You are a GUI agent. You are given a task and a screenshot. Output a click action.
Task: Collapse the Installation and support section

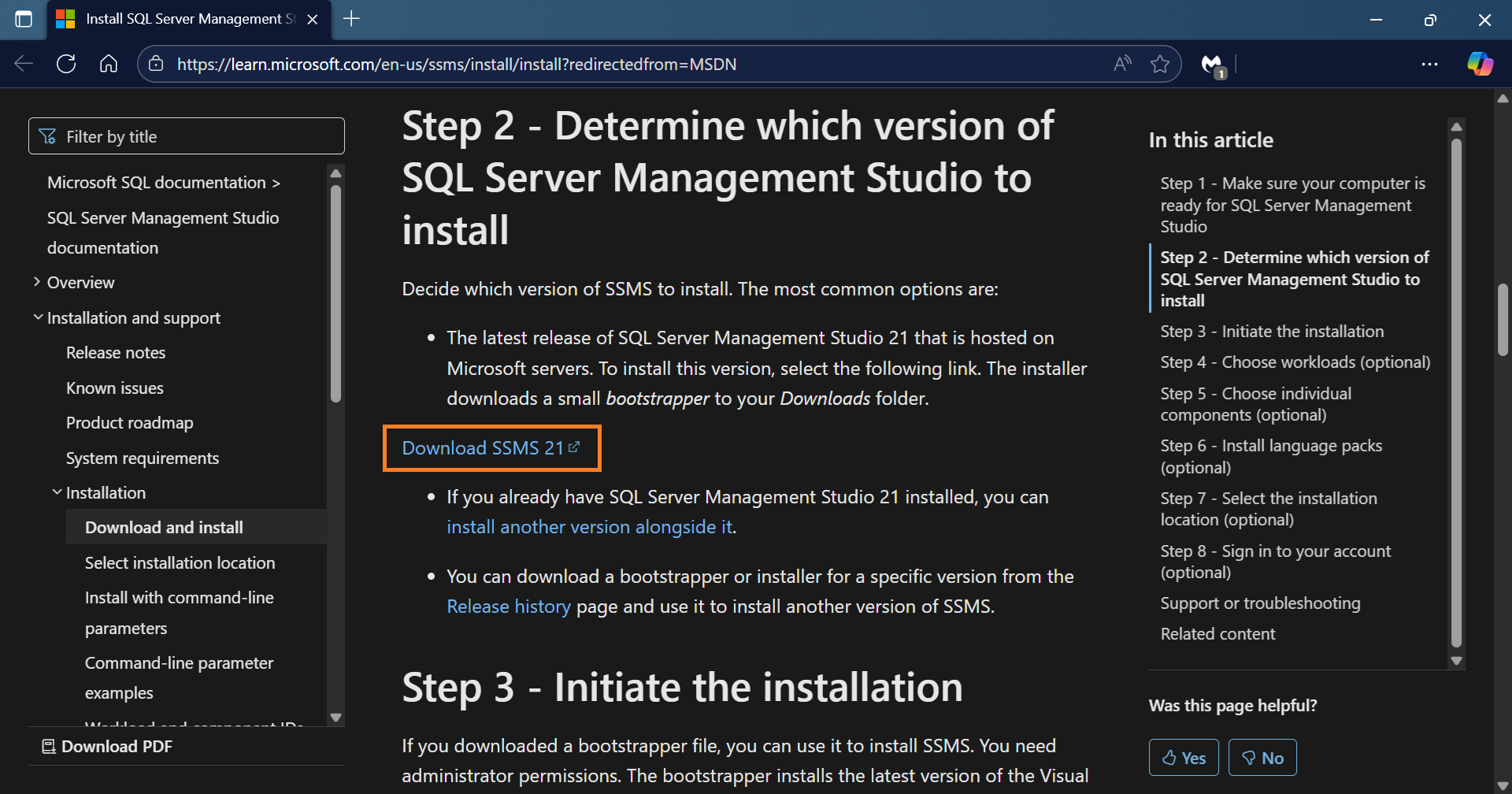(x=38, y=316)
